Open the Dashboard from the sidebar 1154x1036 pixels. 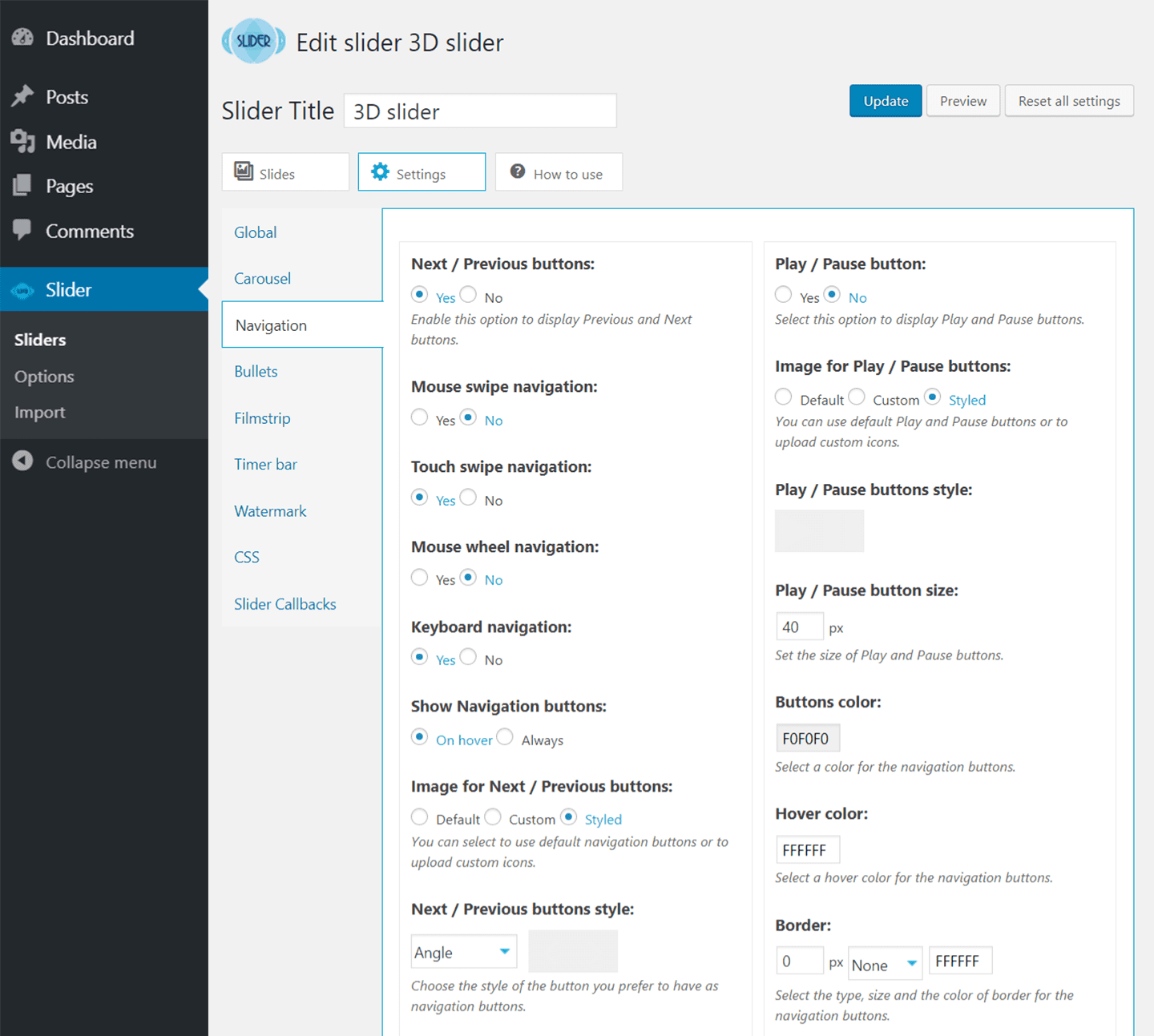tap(22, 38)
